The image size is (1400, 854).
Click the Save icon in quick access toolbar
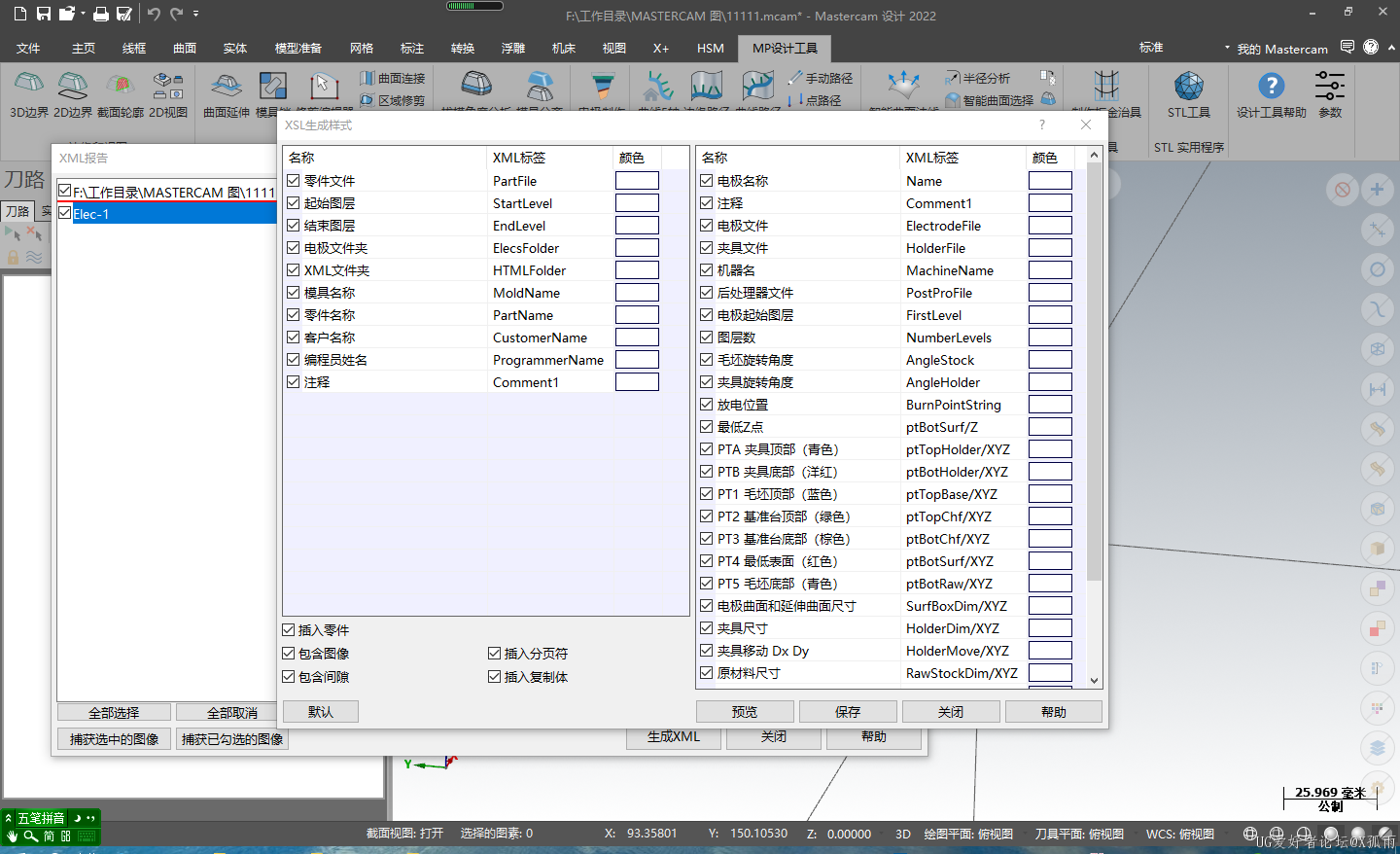tap(44, 14)
